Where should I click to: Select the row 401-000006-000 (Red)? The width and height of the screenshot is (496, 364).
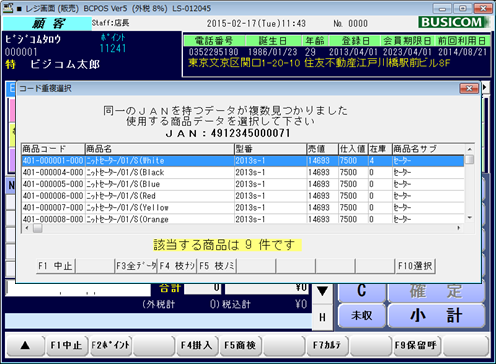pyautogui.click(x=243, y=196)
